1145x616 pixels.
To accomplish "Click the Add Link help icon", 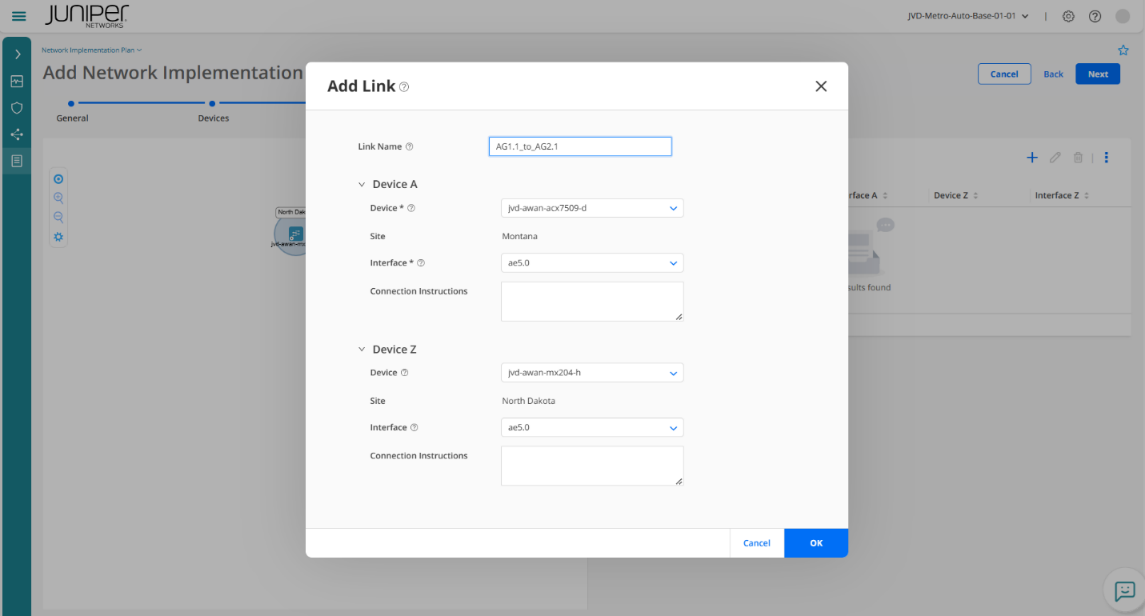I will tap(404, 87).
